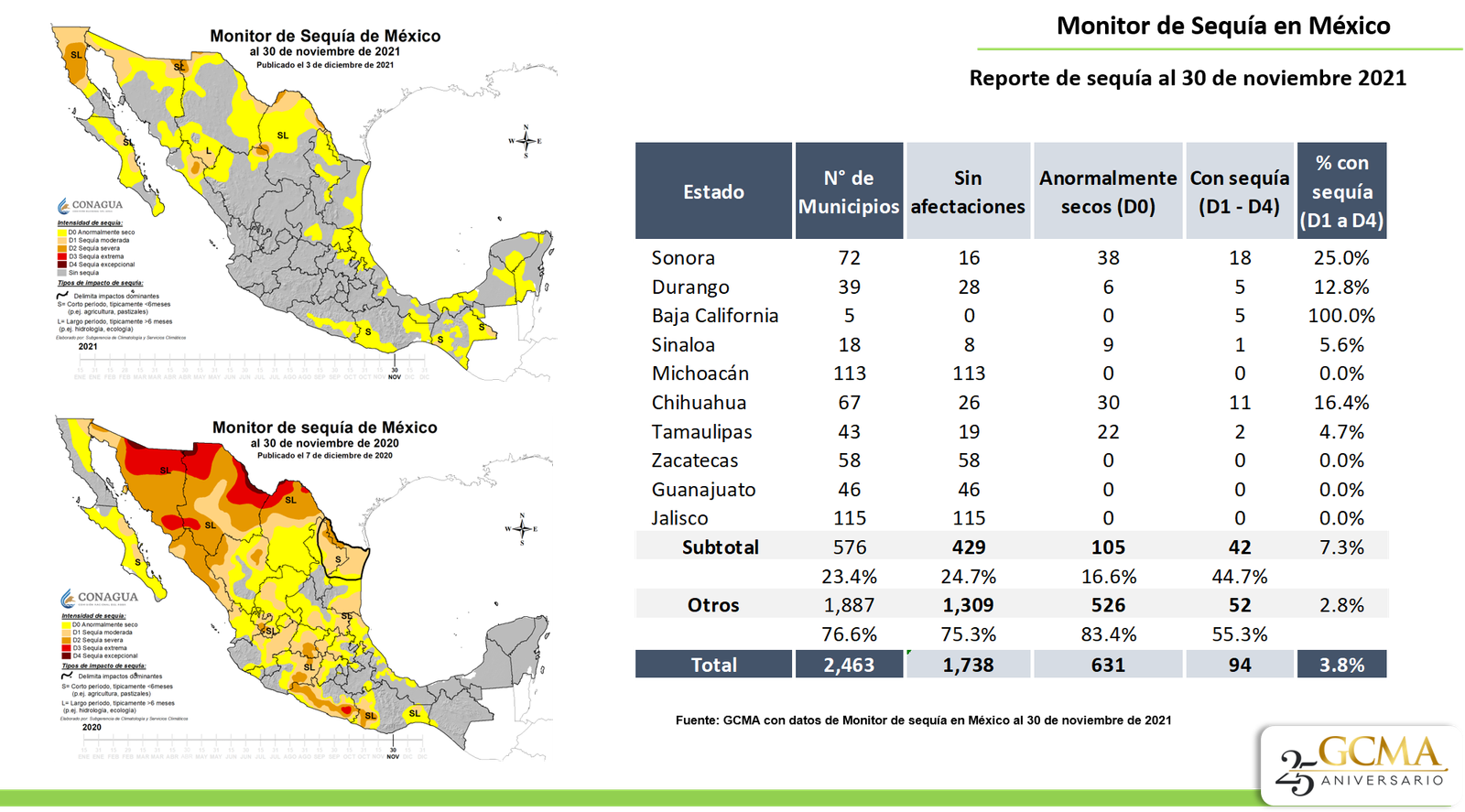Click 'D3 Sequía extrema' in 2020 legend
Viewport: 1465px width, 812px height.
click(100, 648)
